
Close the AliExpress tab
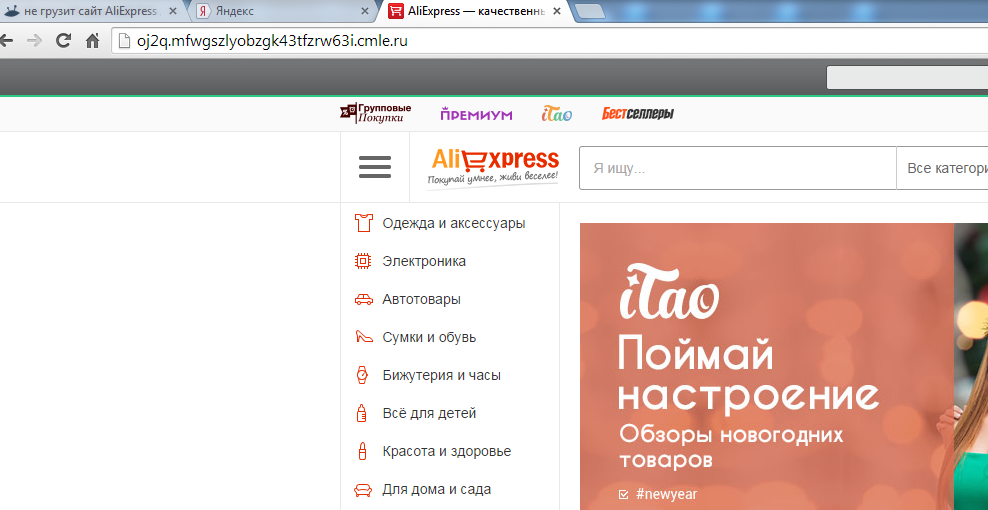tap(556, 11)
